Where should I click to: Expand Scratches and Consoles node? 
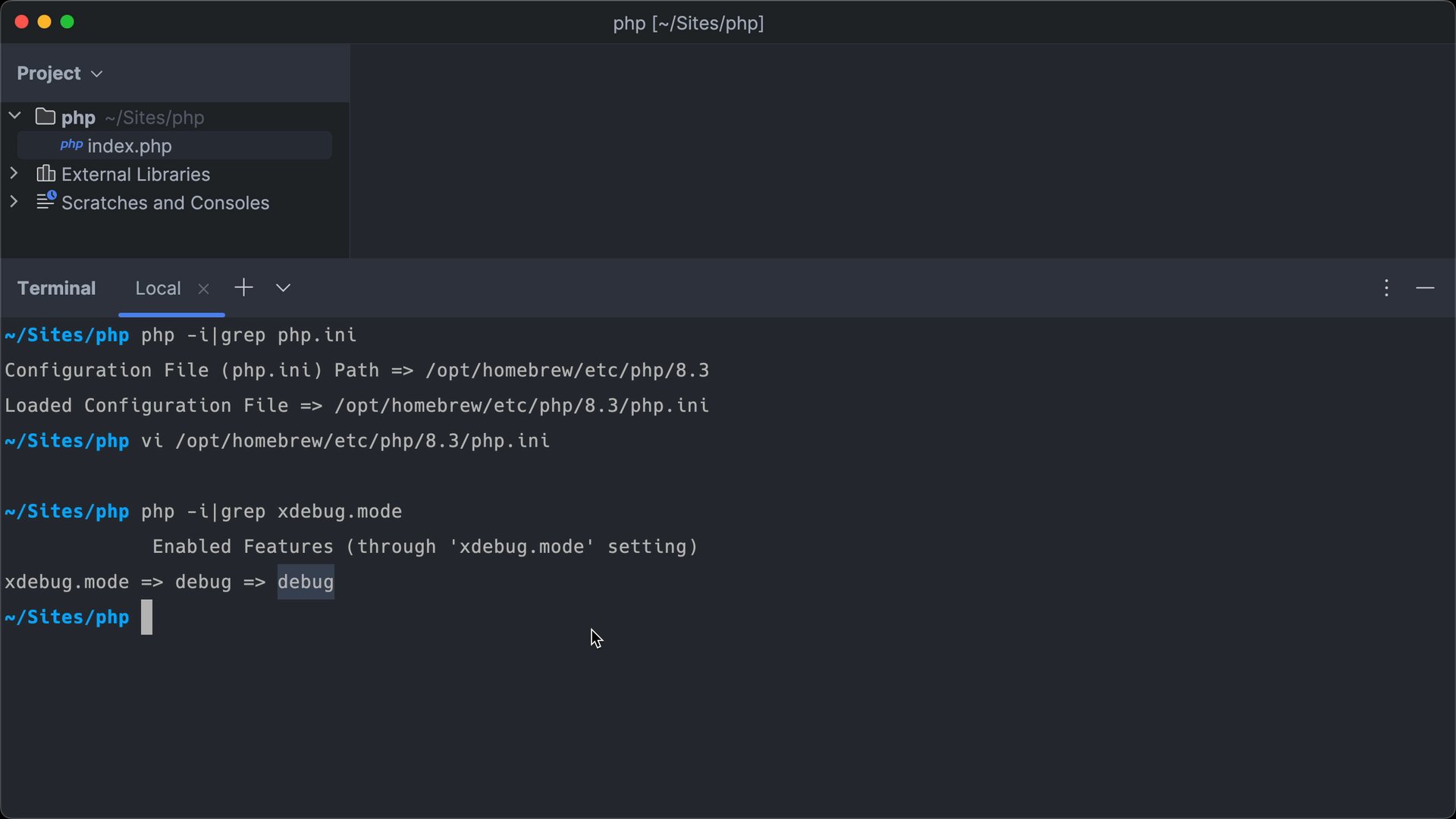14,202
